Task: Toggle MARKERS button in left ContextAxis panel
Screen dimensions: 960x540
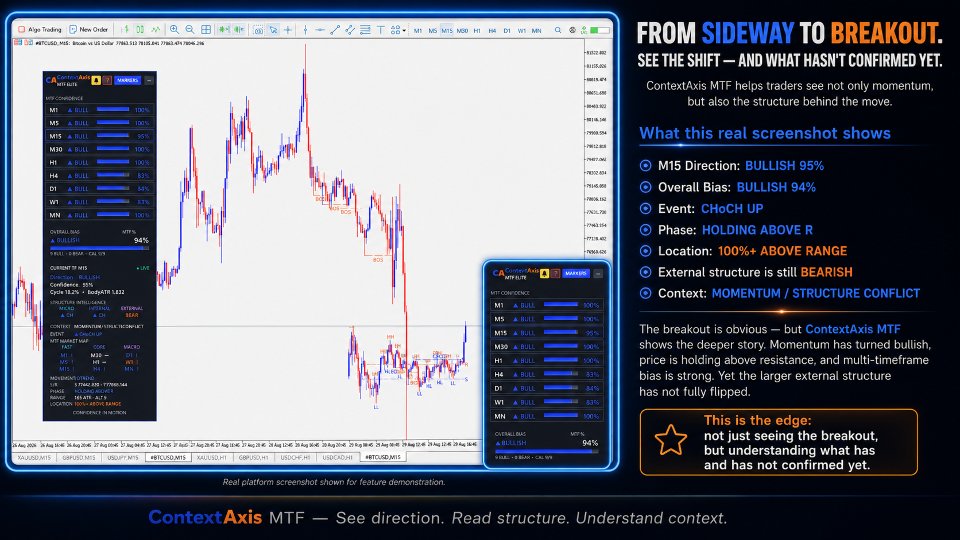Action: click(x=127, y=80)
